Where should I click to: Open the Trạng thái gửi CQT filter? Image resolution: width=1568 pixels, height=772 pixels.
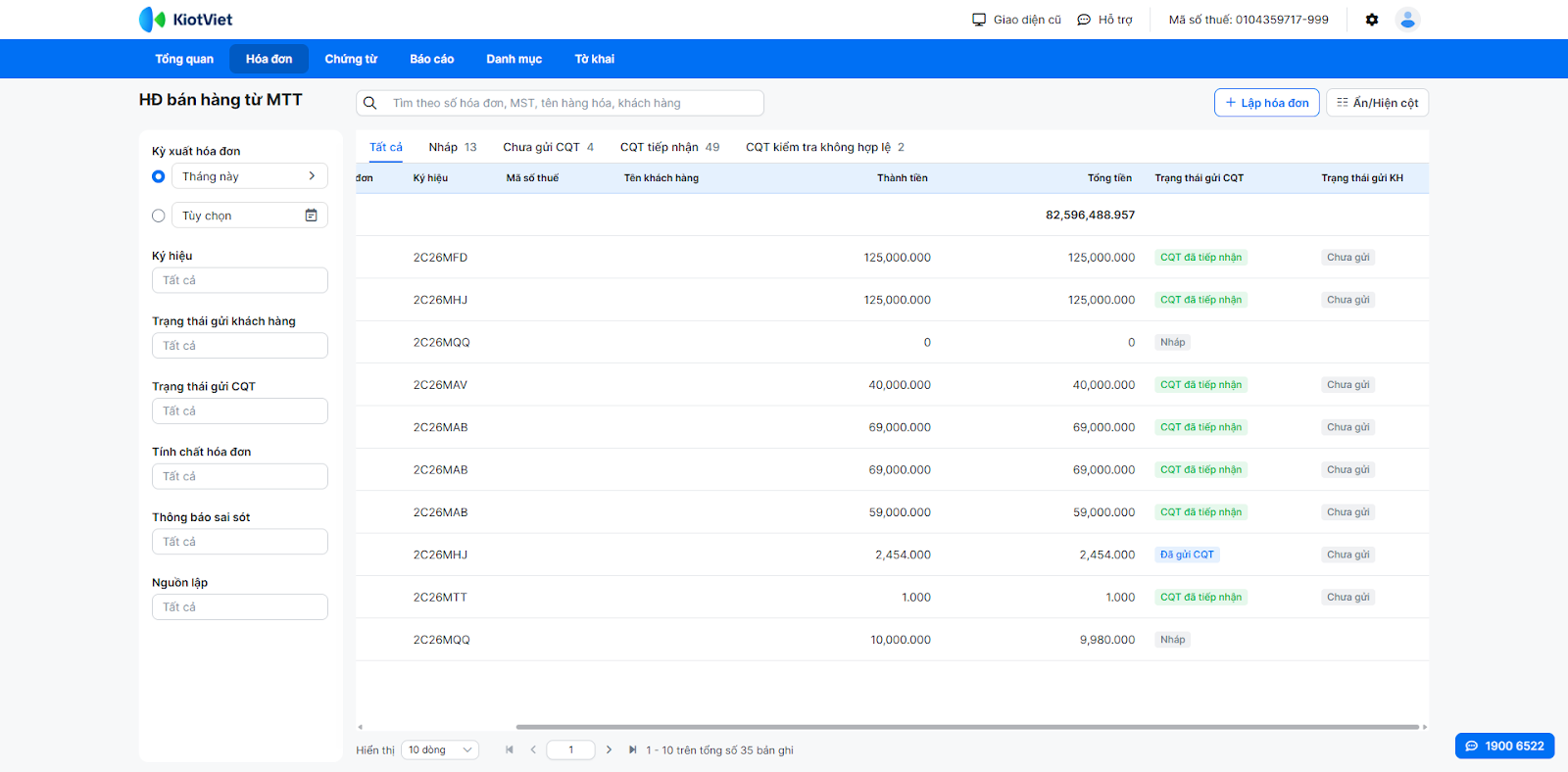pos(239,411)
